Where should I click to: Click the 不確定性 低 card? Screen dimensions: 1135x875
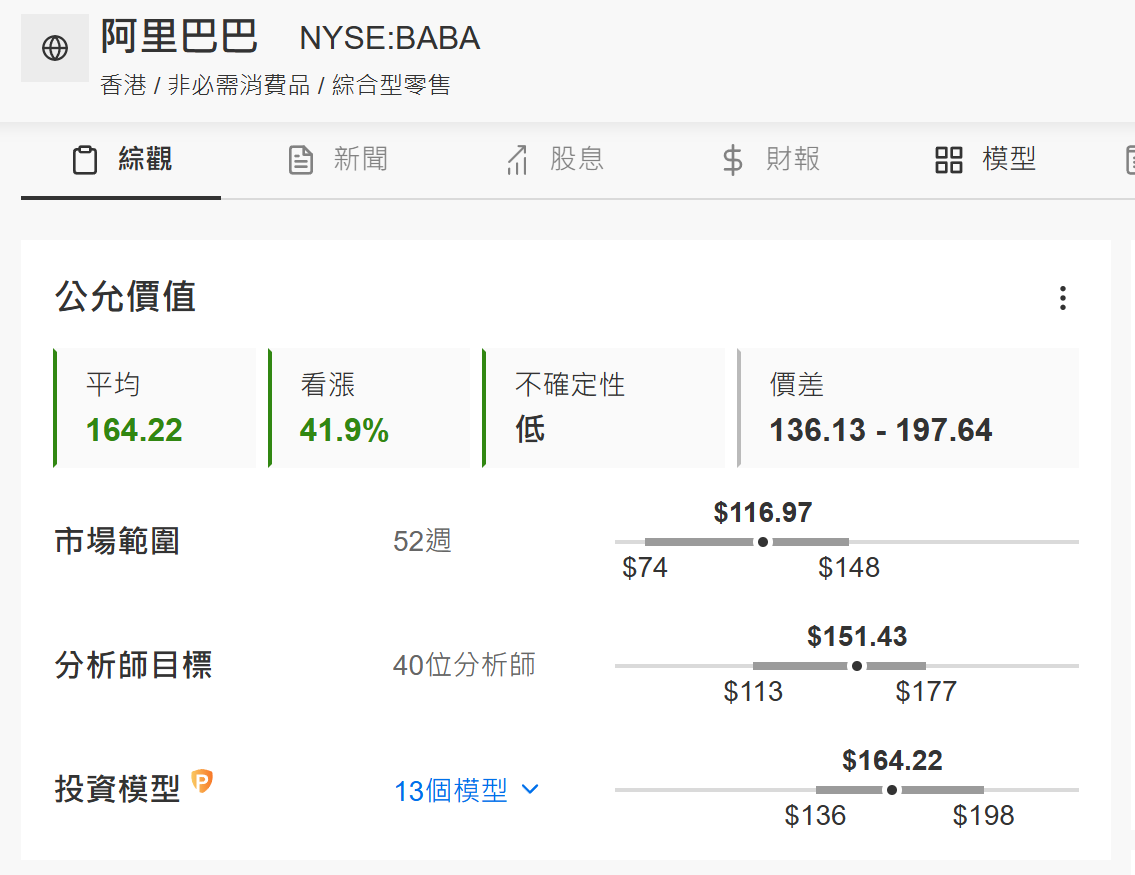pos(604,407)
